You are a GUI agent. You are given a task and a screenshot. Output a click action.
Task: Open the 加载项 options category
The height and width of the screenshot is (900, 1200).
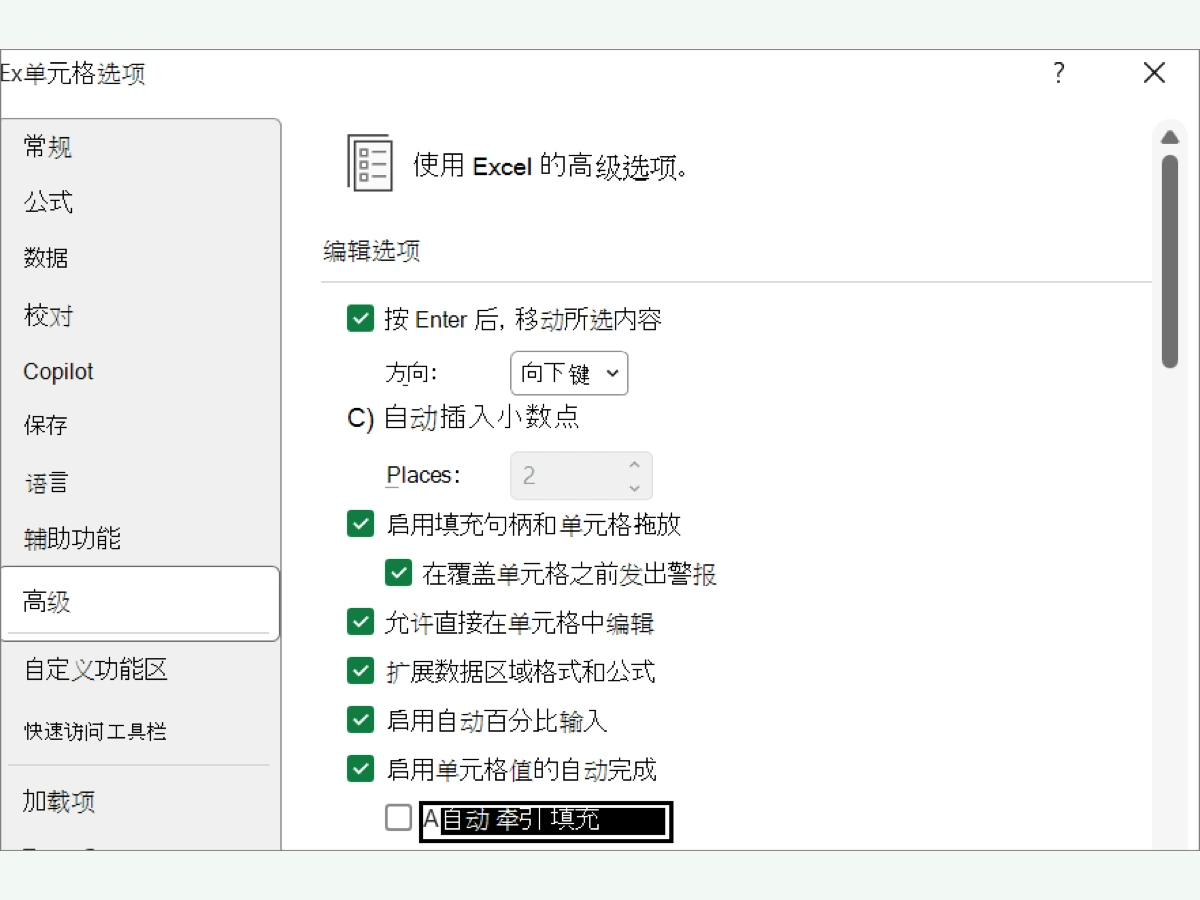point(140,802)
